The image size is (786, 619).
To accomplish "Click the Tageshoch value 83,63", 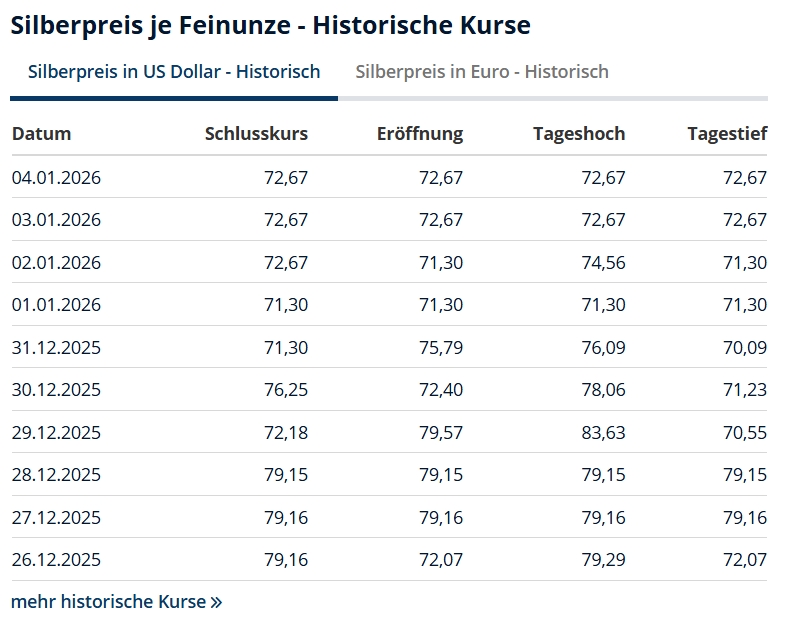I will (x=603, y=433).
